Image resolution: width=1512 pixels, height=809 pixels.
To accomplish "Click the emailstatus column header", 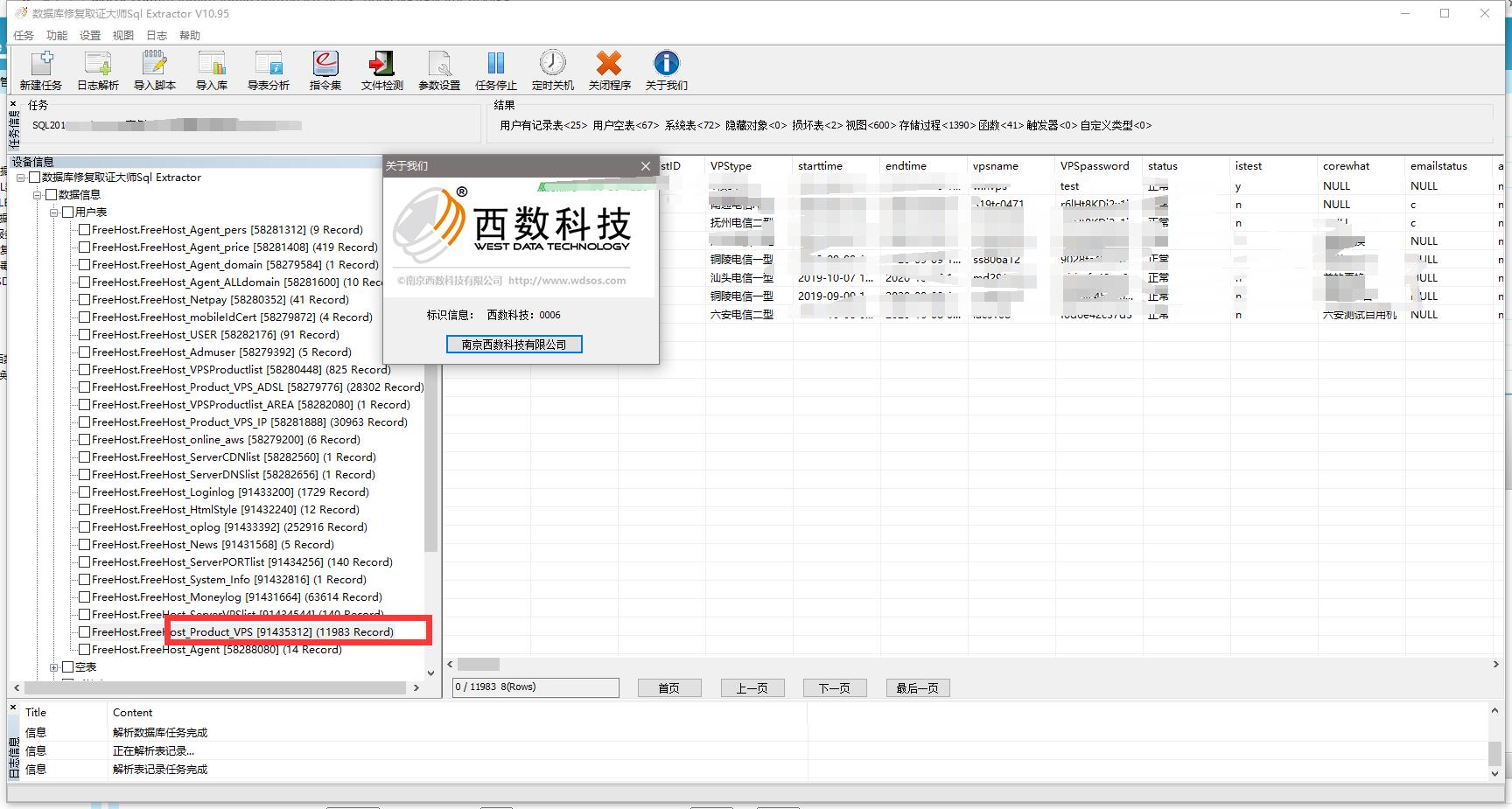I will click(x=1448, y=165).
